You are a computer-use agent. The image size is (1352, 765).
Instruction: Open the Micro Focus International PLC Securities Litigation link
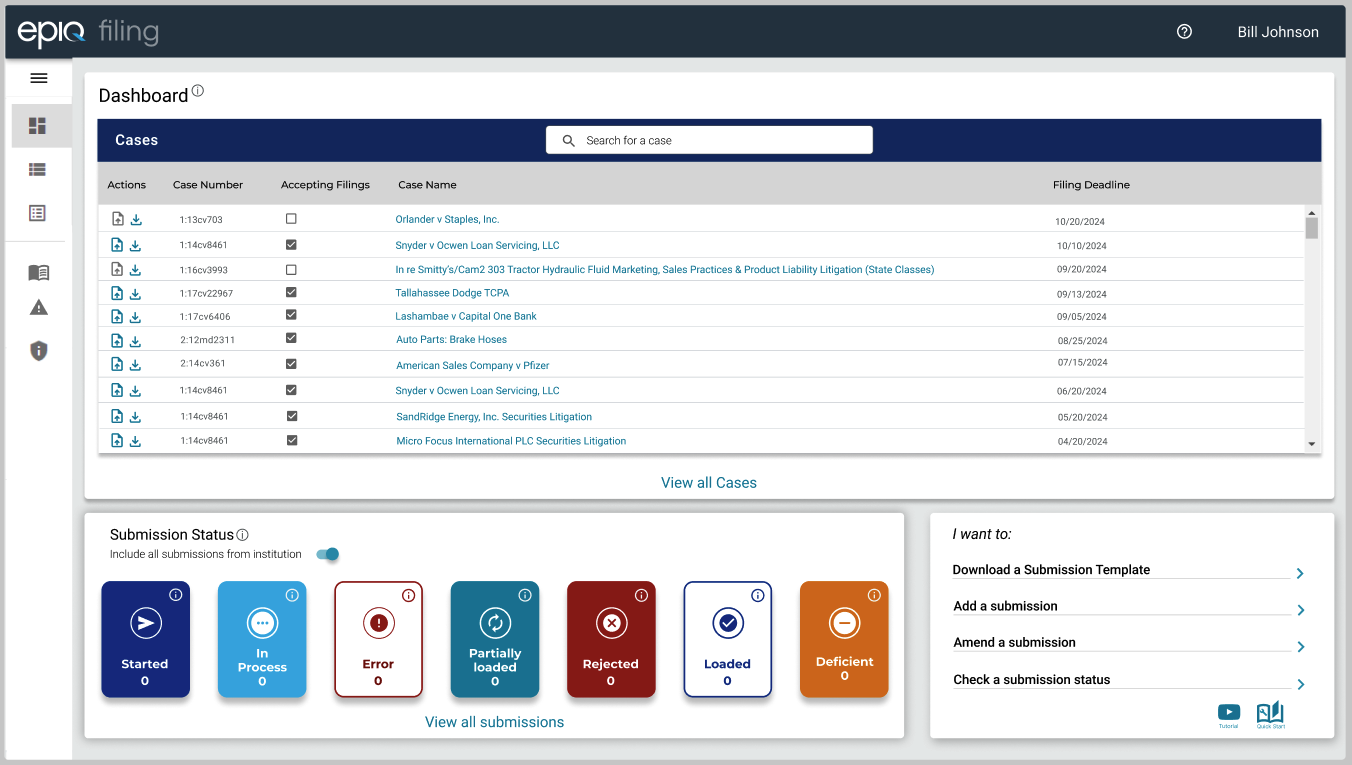(511, 441)
